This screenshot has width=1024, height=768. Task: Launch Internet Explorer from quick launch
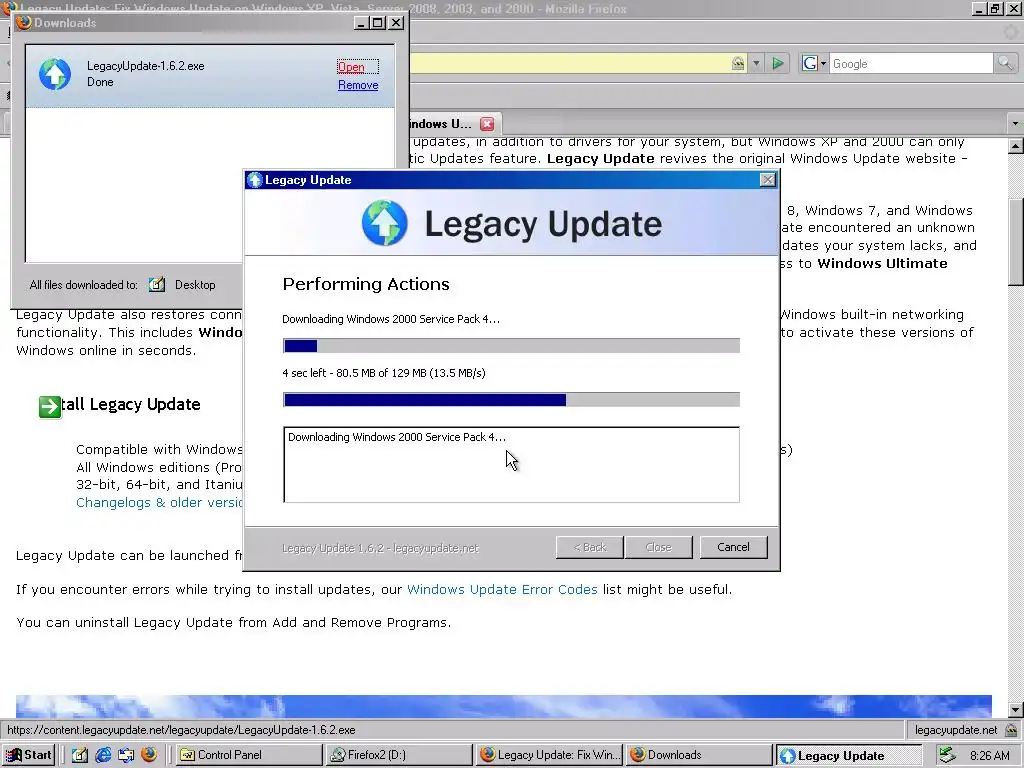[x=103, y=755]
